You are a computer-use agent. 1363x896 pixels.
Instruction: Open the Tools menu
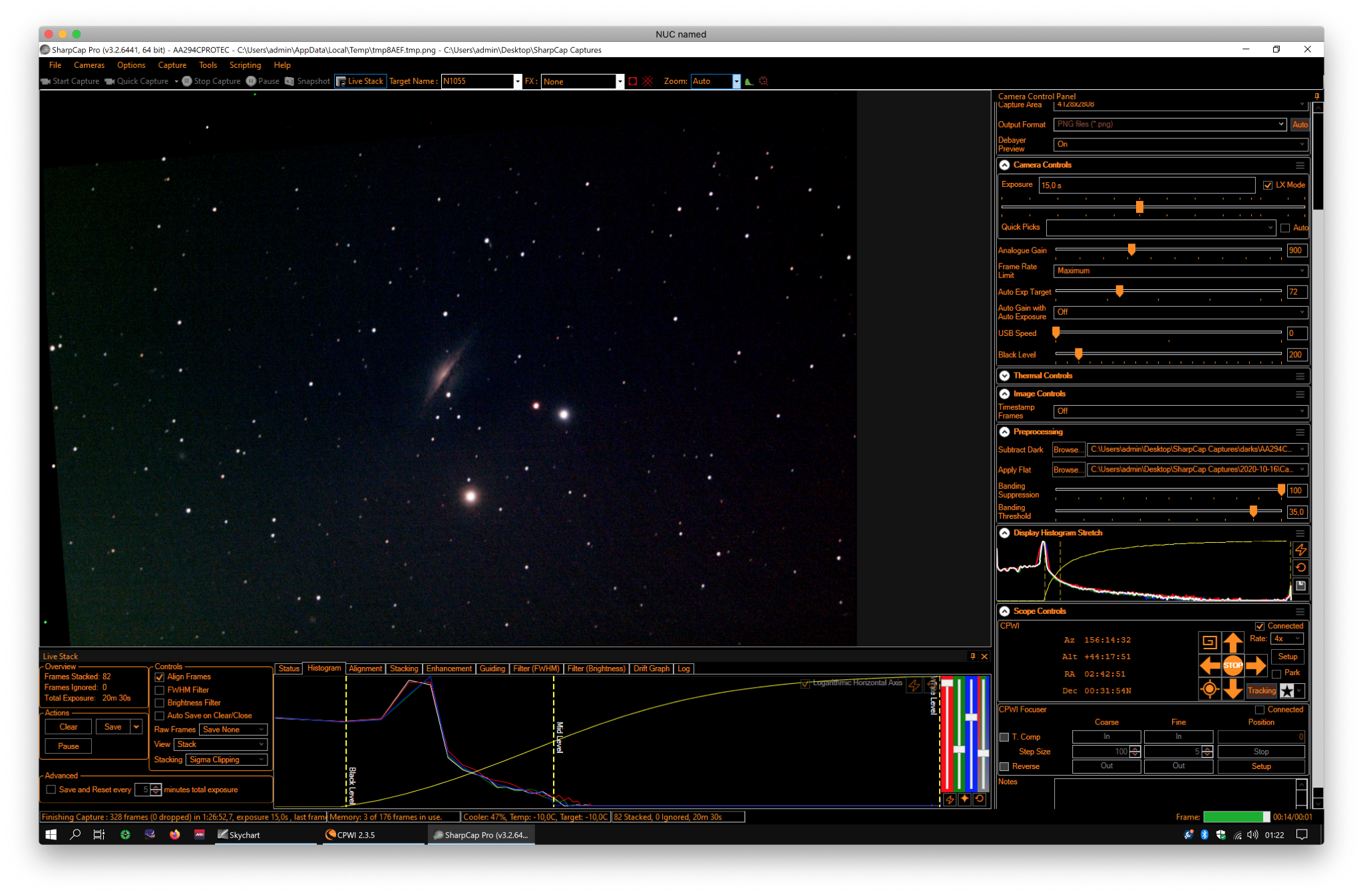point(208,65)
